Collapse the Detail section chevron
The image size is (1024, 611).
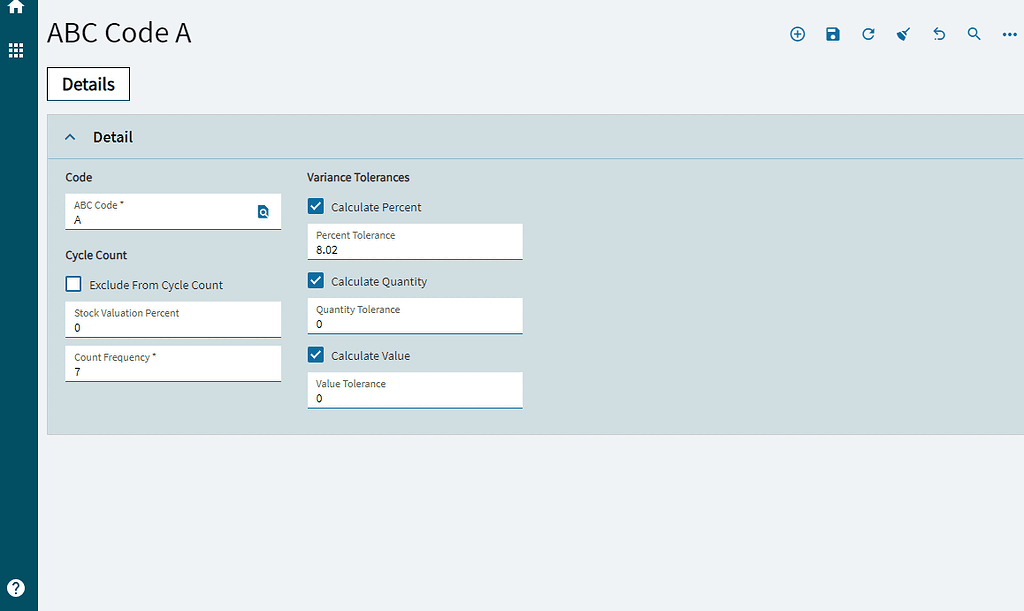click(69, 137)
